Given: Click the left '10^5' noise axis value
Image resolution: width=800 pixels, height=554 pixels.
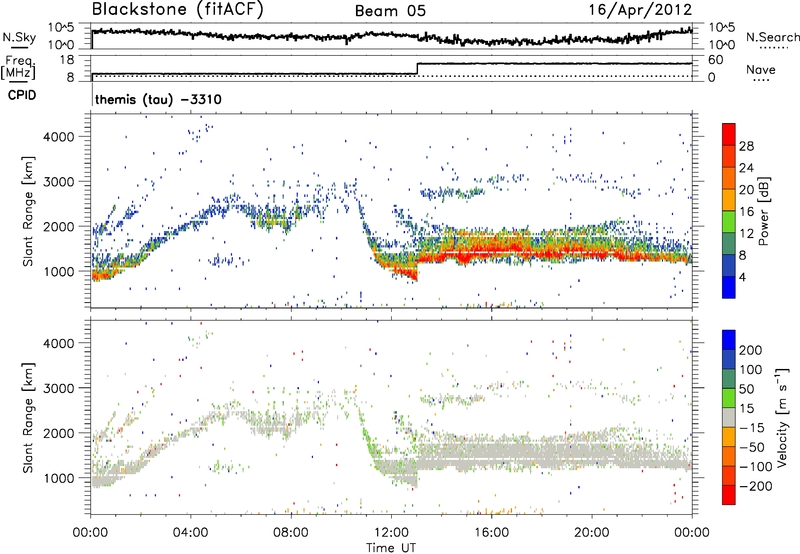Looking at the screenshot, I should 61,27.
